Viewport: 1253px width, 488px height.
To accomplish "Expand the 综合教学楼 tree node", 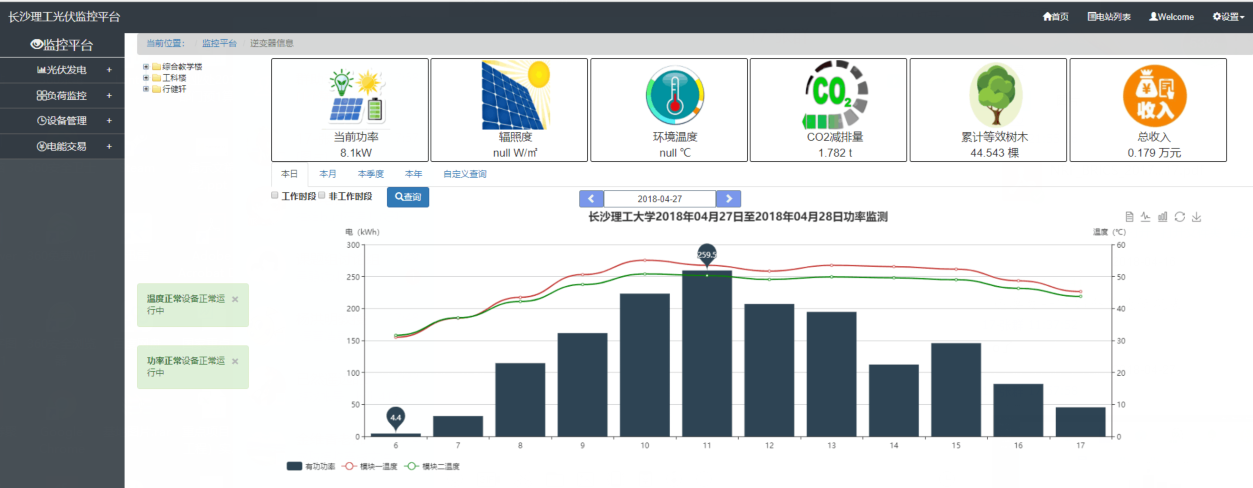I will [146, 67].
